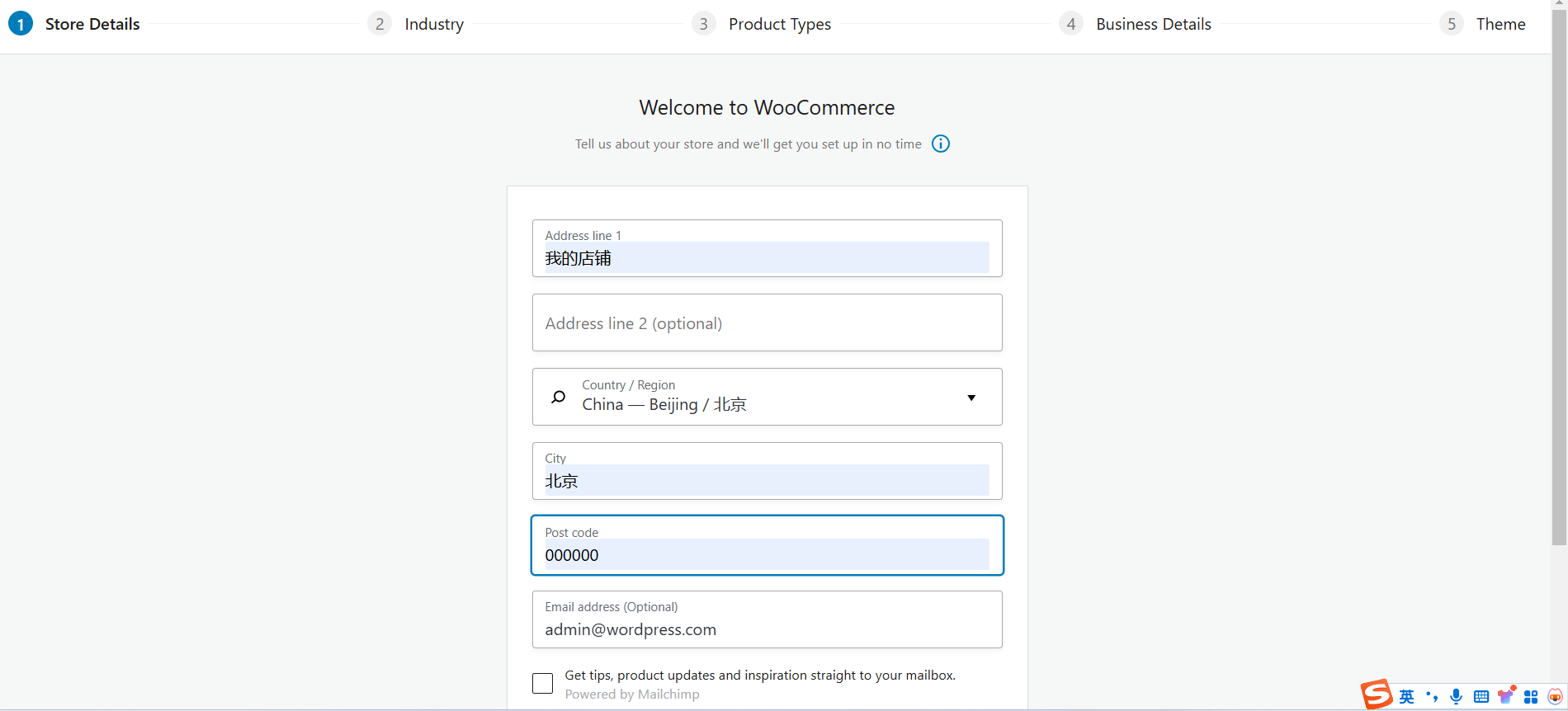1568x711 pixels.
Task: Click the info icon beside the welcome subtitle
Action: tap(941, 144)
